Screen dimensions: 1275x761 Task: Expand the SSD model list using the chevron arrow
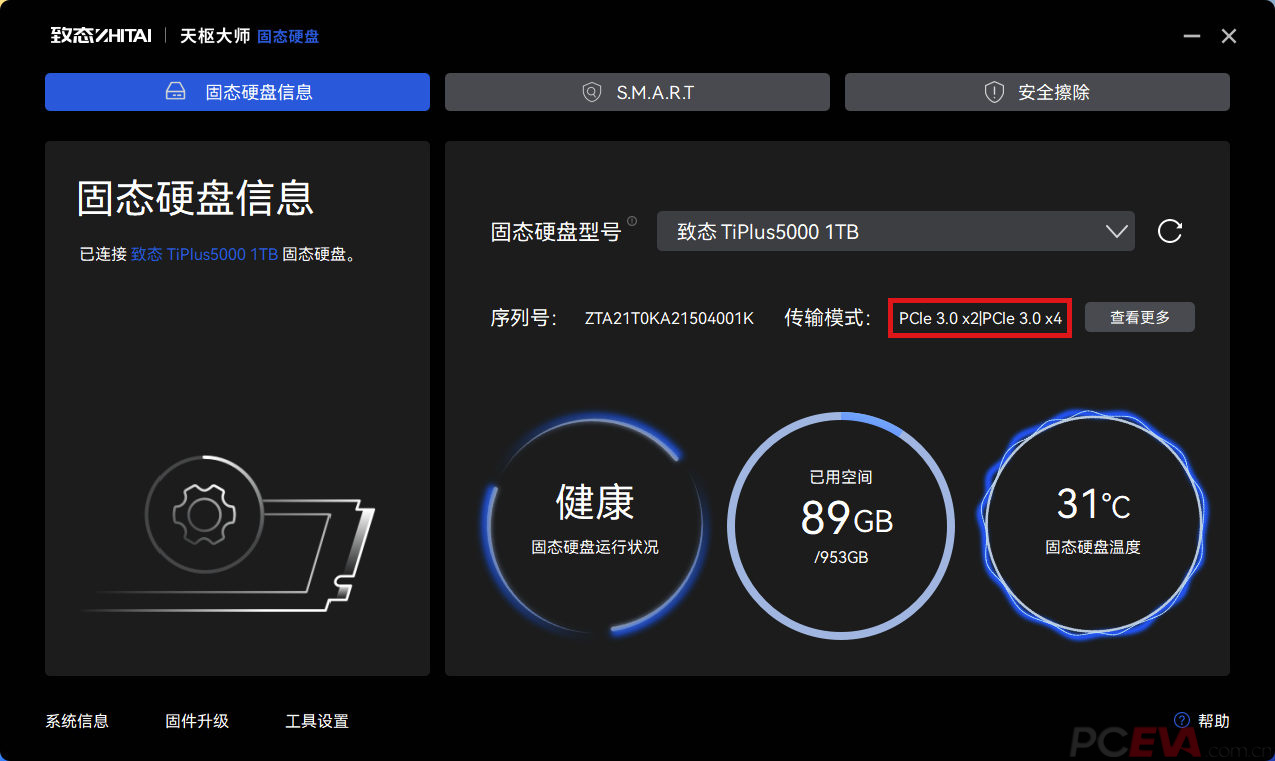coord(1116,231)
